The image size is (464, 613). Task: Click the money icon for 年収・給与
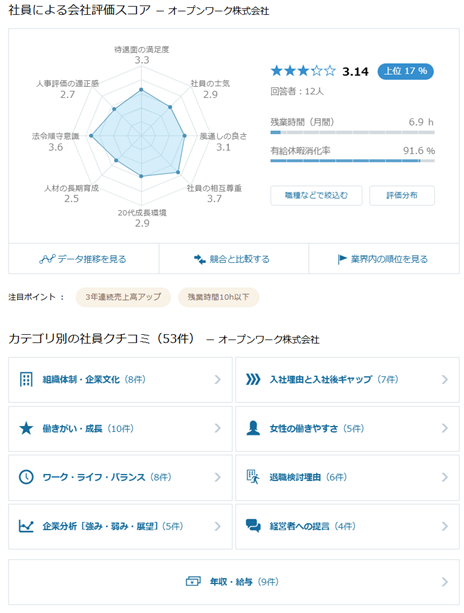193,582
